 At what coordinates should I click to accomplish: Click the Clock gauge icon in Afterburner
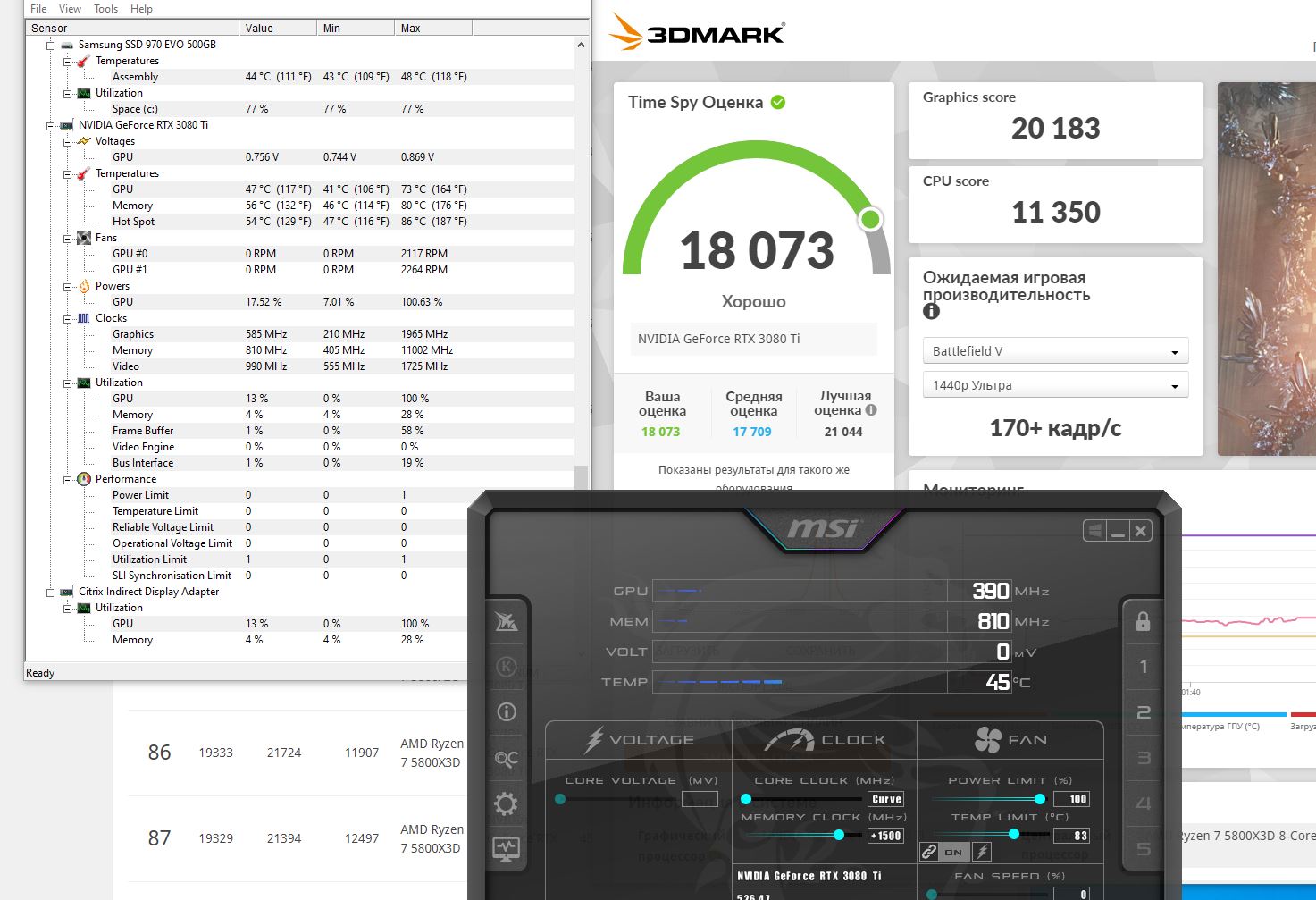(x=790, y=740)
